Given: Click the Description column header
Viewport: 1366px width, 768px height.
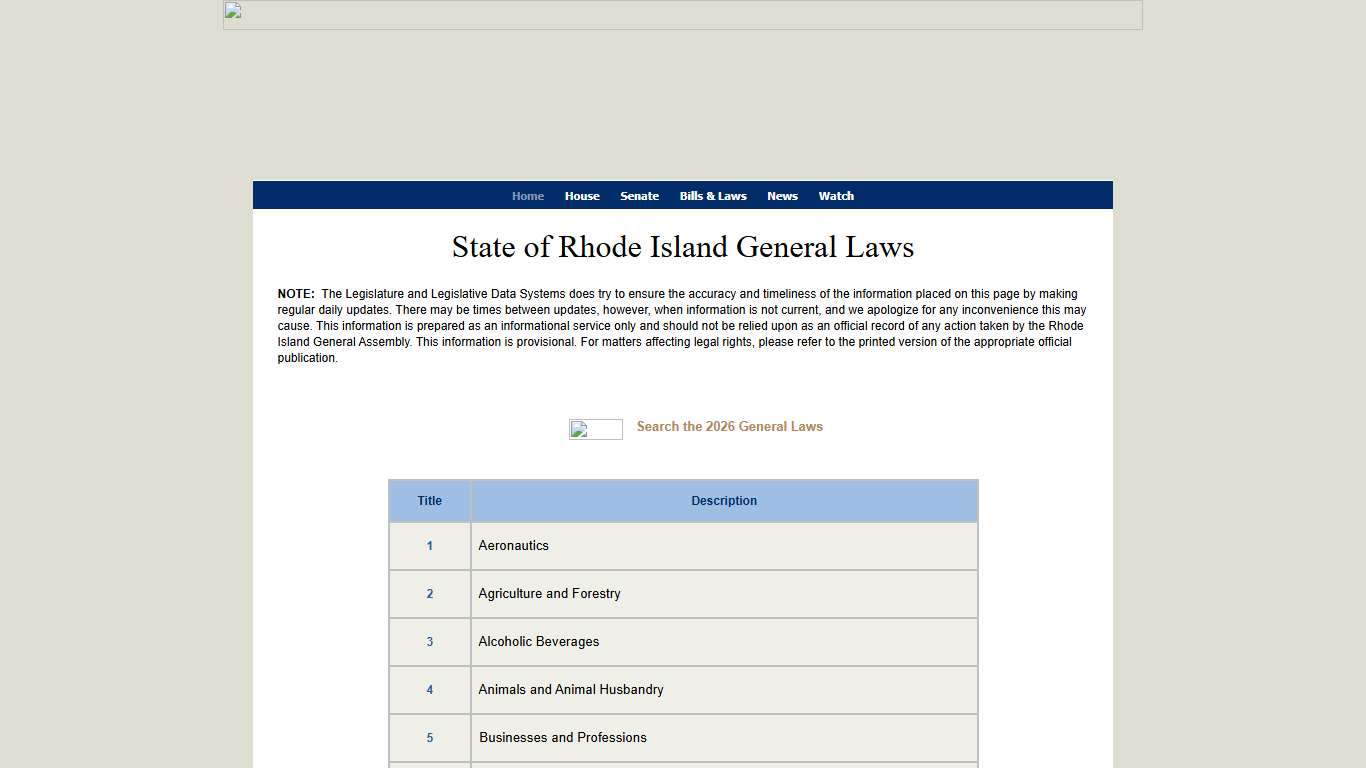Looking at the screenshot, I should pos(724,501).
